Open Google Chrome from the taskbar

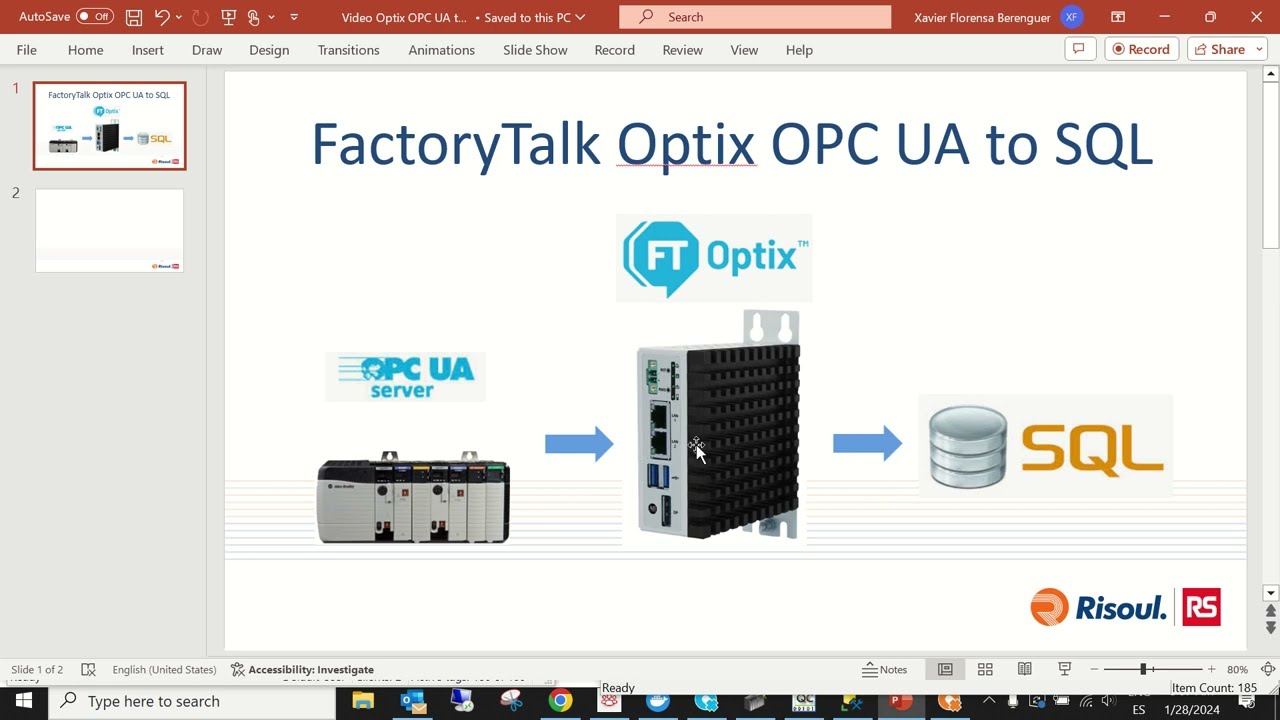tap(560, 701)
